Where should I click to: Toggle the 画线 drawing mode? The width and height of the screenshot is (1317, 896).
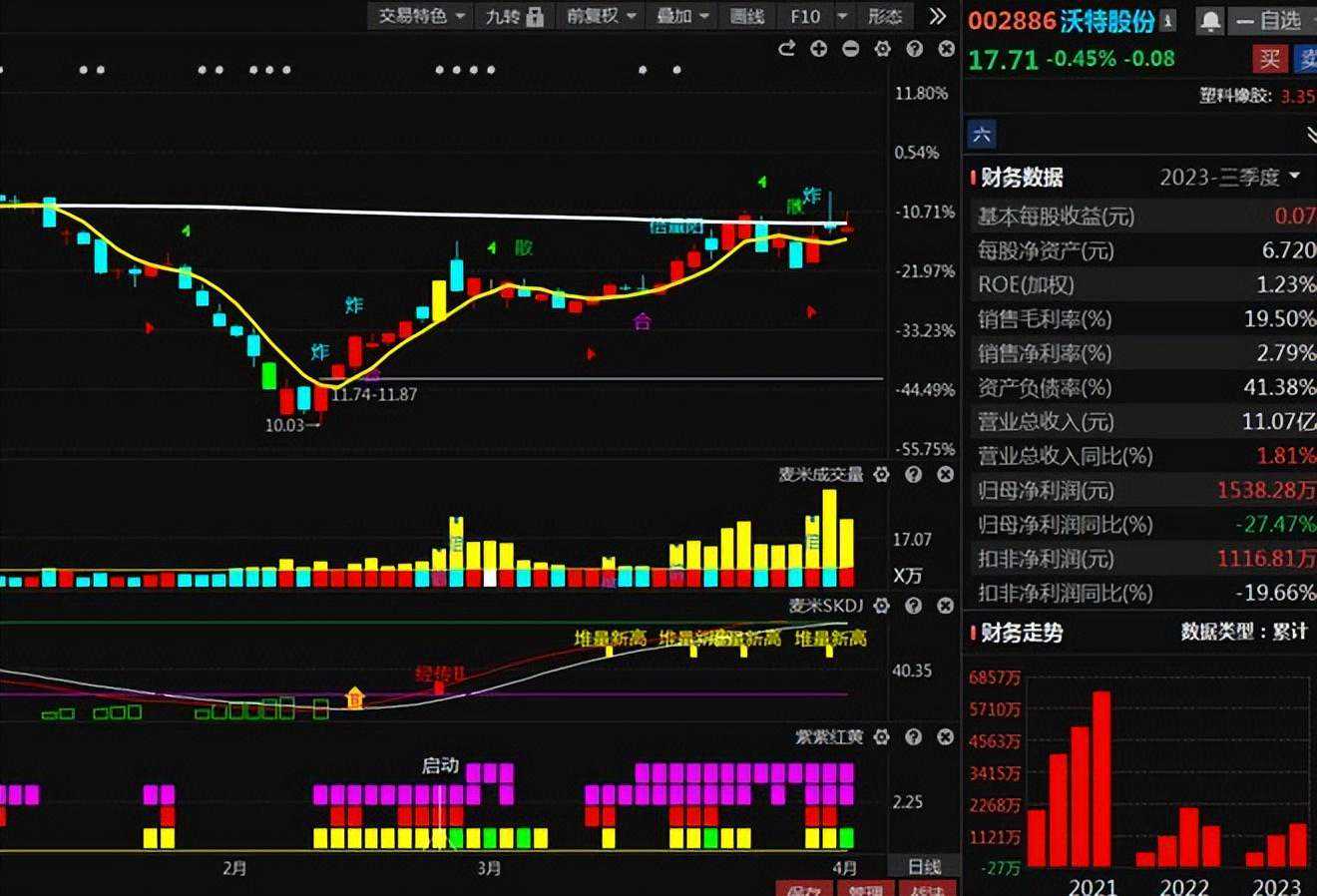pos(746,16)
